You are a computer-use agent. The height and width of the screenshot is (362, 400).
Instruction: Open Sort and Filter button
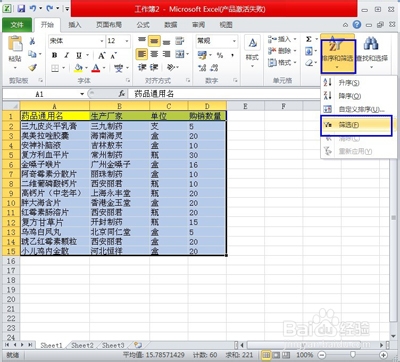pos(338,54)
